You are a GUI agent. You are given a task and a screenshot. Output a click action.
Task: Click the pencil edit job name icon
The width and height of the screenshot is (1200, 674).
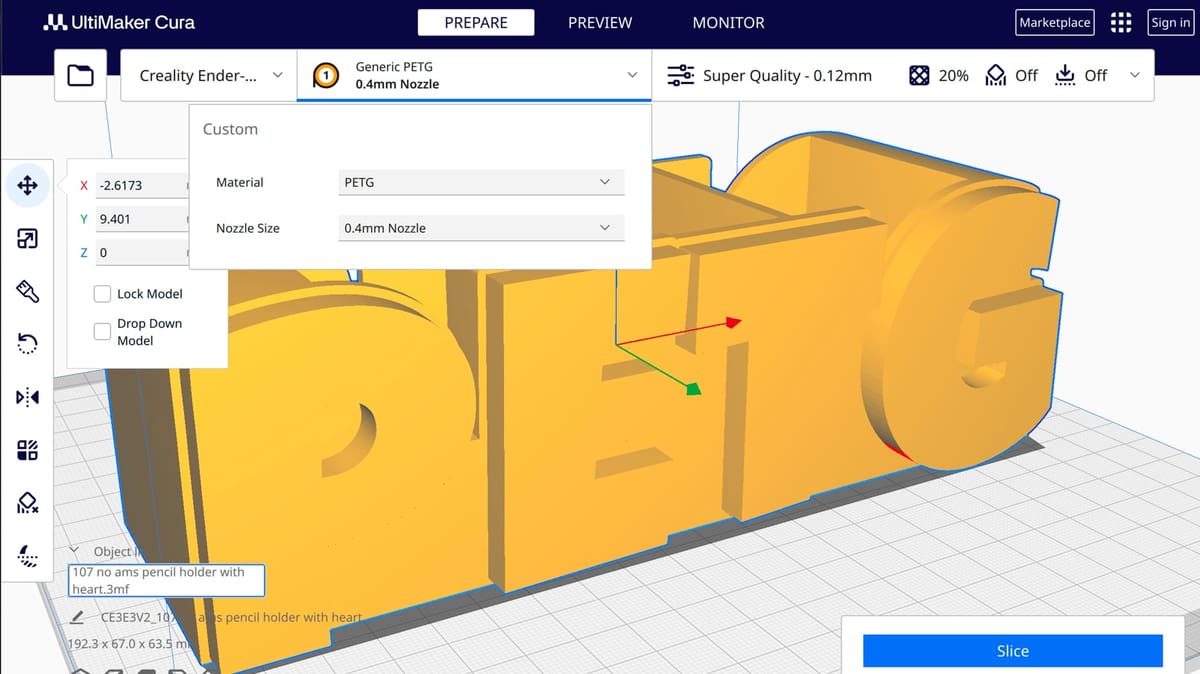click(x=78, y=618)
